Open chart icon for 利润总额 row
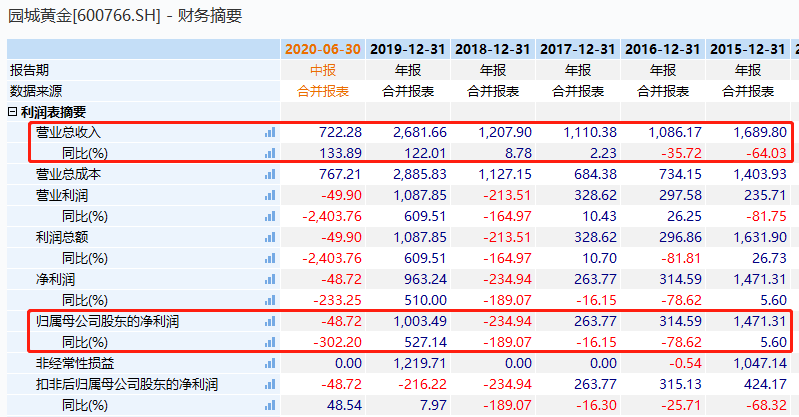799x417 pixels. [270, 238]
